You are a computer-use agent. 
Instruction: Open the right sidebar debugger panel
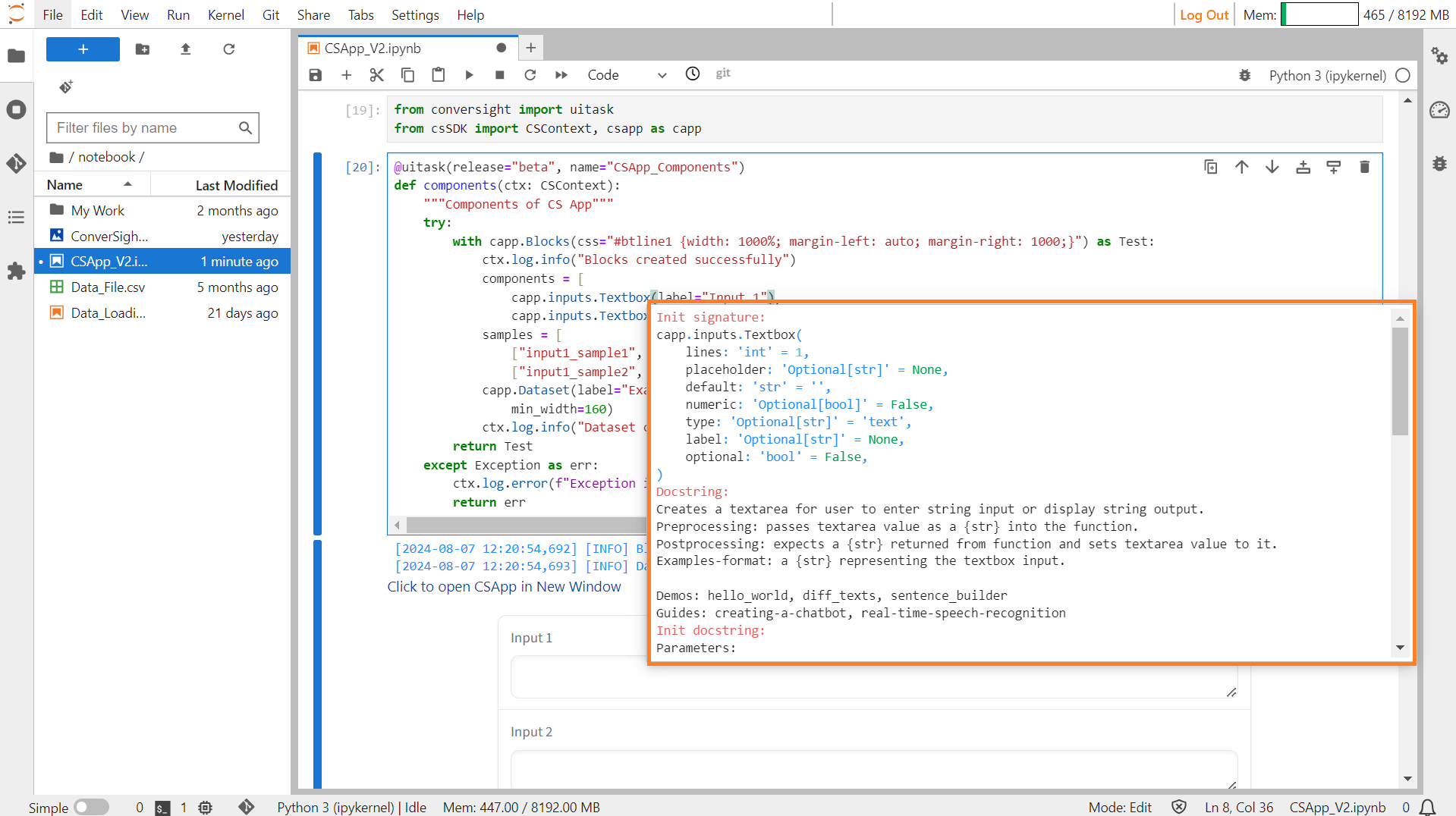1439,163
